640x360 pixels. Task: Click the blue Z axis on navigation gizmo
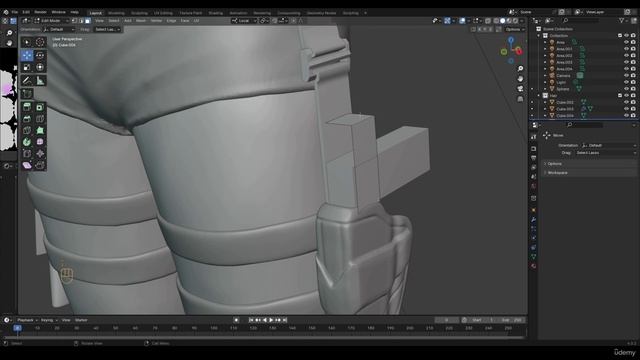(x=511, y=40)
